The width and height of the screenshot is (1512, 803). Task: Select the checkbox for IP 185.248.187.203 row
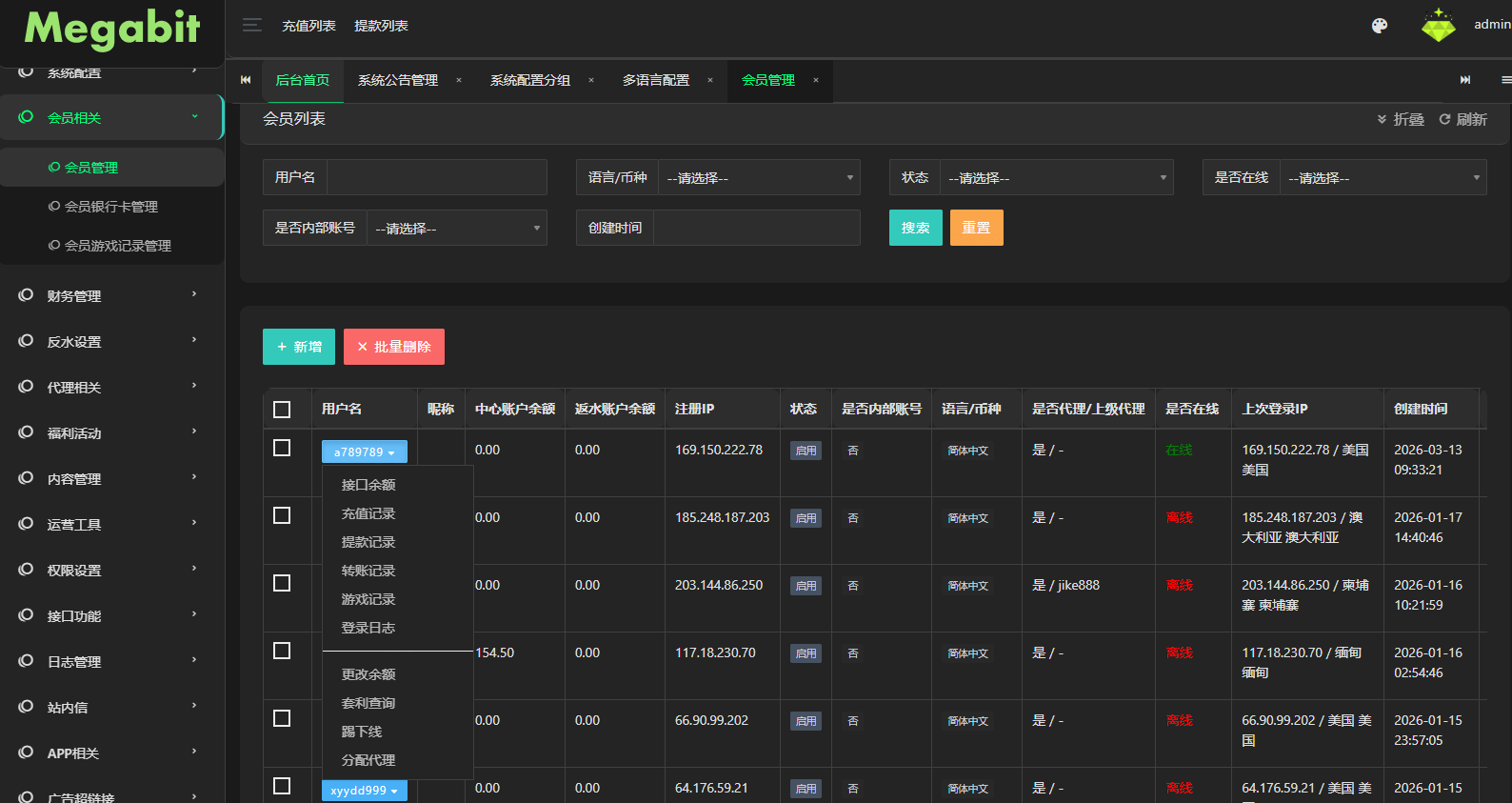coord(282,515)
